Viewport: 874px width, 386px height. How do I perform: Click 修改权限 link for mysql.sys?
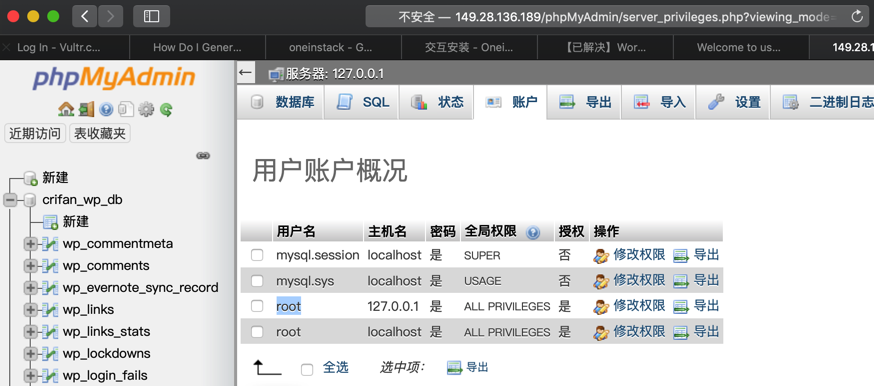pos(639,280)
